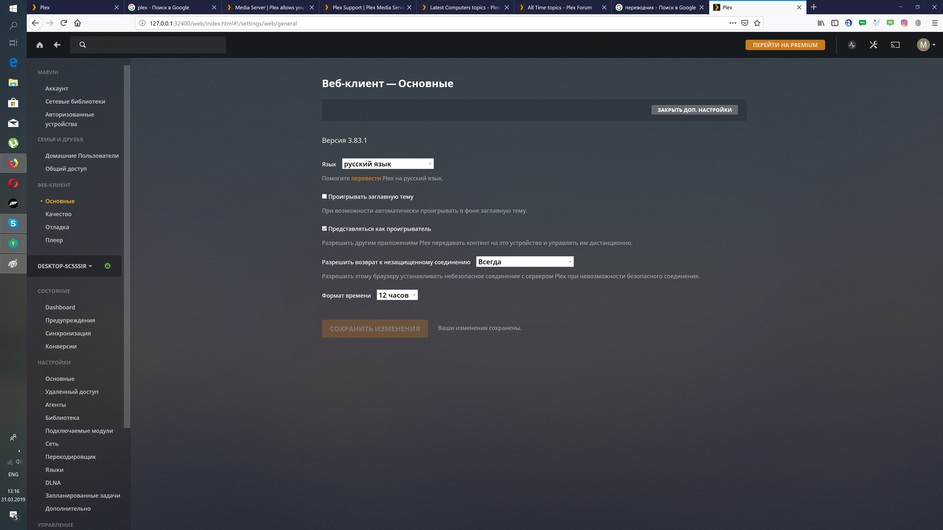This screenshot has width=943, height=530.
Task: Open the 'Перекодировщик' server settings
Action: 70,457
